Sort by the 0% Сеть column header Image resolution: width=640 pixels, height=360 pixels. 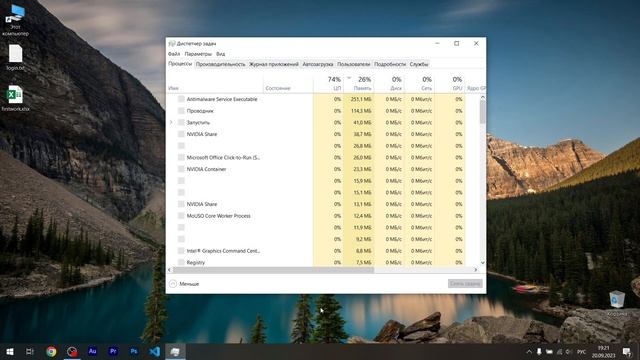419,84
